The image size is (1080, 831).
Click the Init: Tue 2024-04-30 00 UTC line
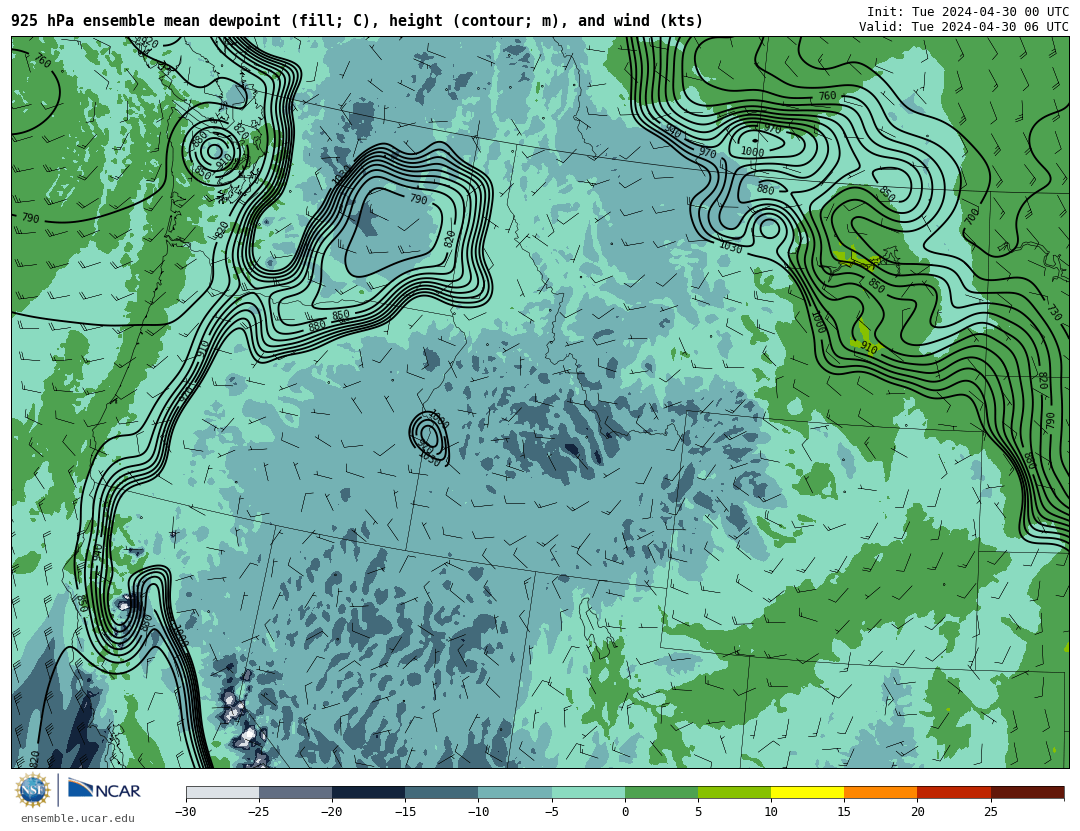coord(968,12)
